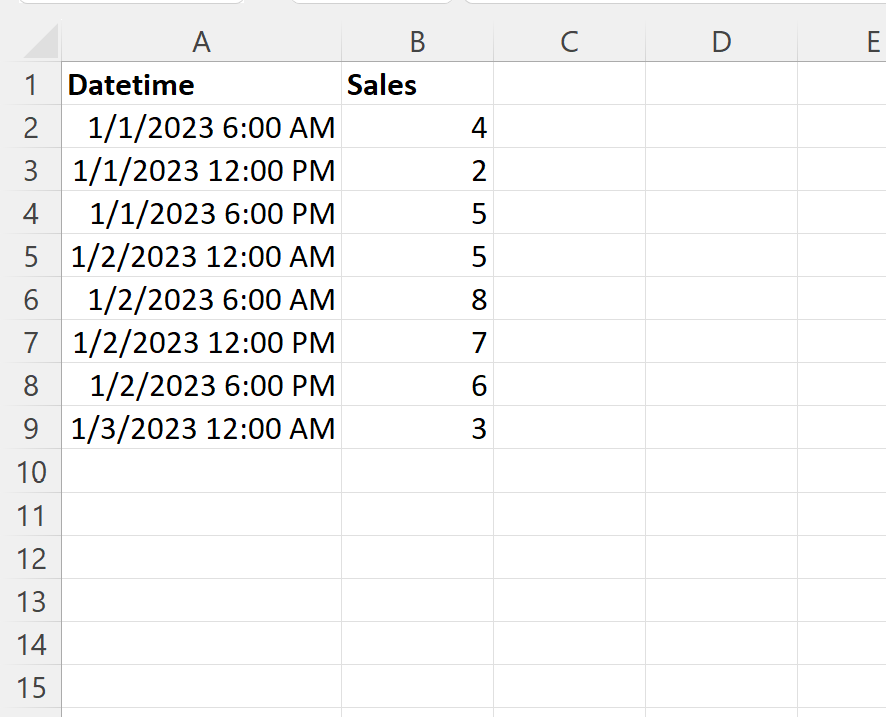Select row 15 header

[30, 687]
